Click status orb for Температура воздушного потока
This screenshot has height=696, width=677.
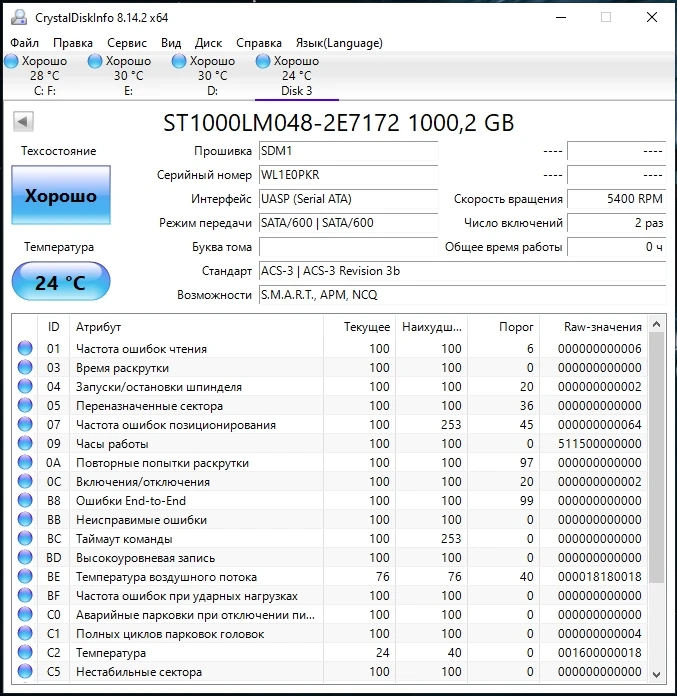tap(25, 577)
